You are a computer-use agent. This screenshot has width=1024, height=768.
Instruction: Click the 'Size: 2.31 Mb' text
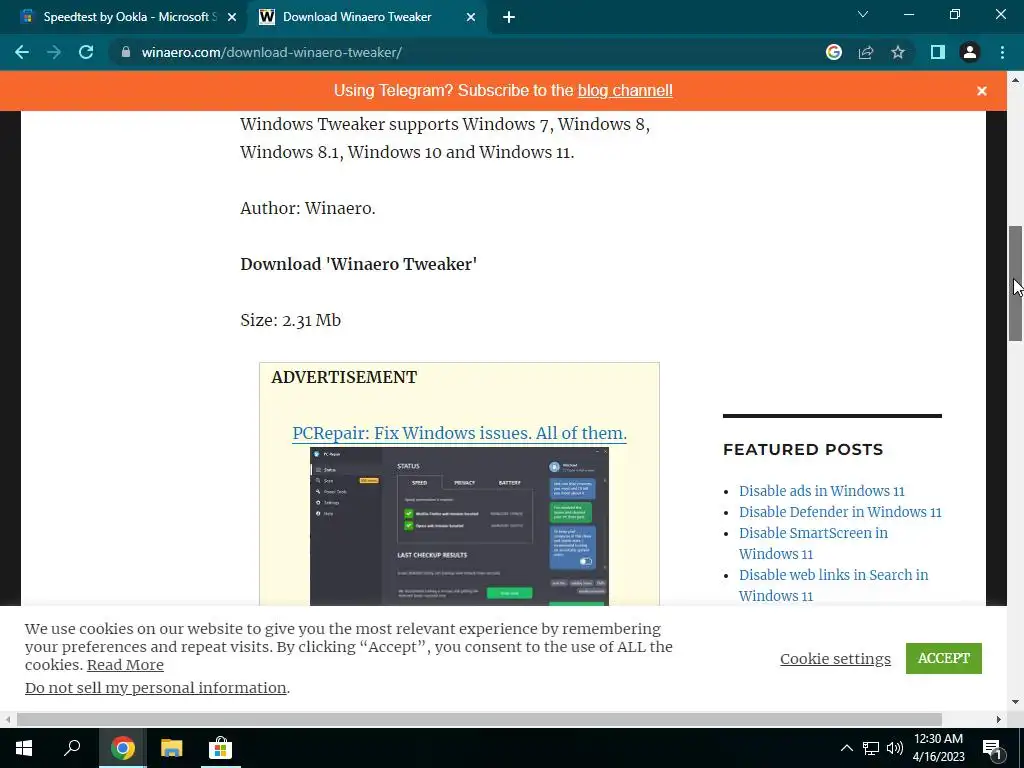point(291,320)
